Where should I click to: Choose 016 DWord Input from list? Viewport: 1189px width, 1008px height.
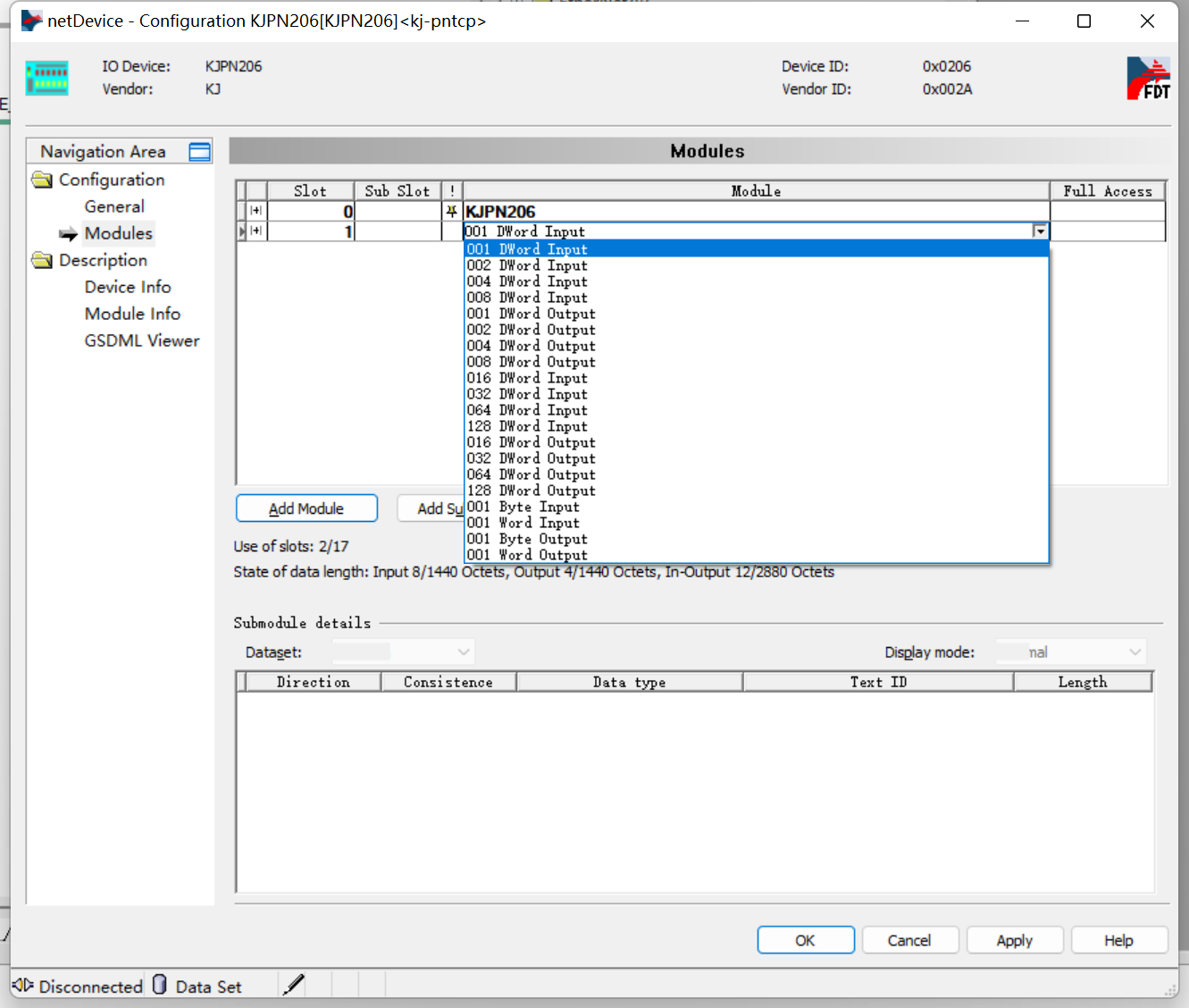click(757, 378)
